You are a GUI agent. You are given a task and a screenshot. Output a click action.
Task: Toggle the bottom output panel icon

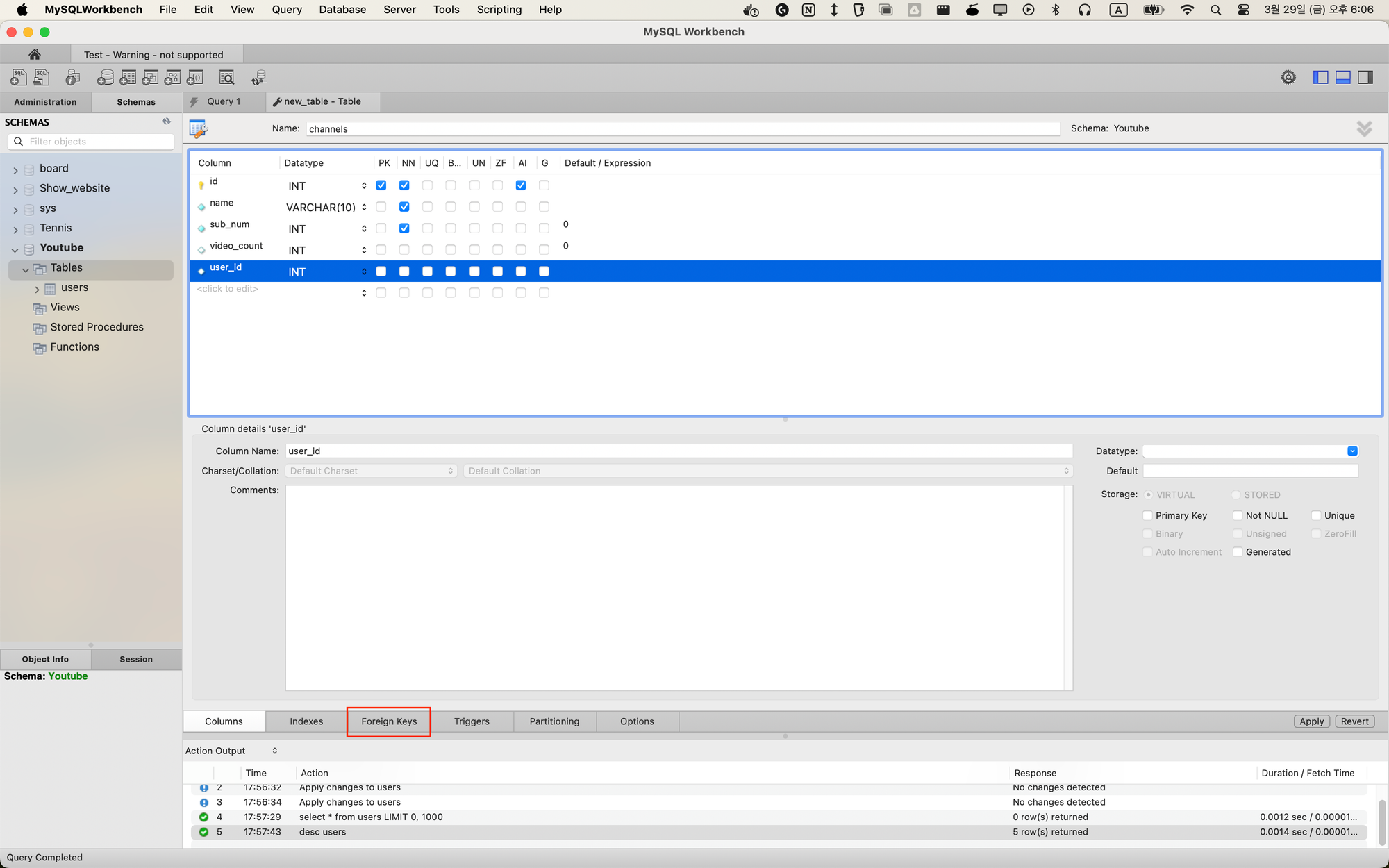point(1343,77)
